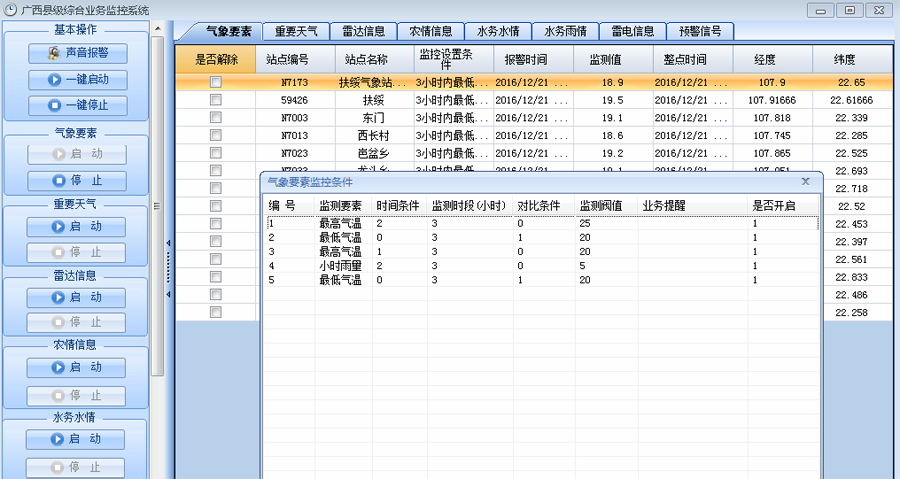This screenshot has height=479, width=900.
Task: Collapse left panel using splitter arrow
Action: click(168, 243)
